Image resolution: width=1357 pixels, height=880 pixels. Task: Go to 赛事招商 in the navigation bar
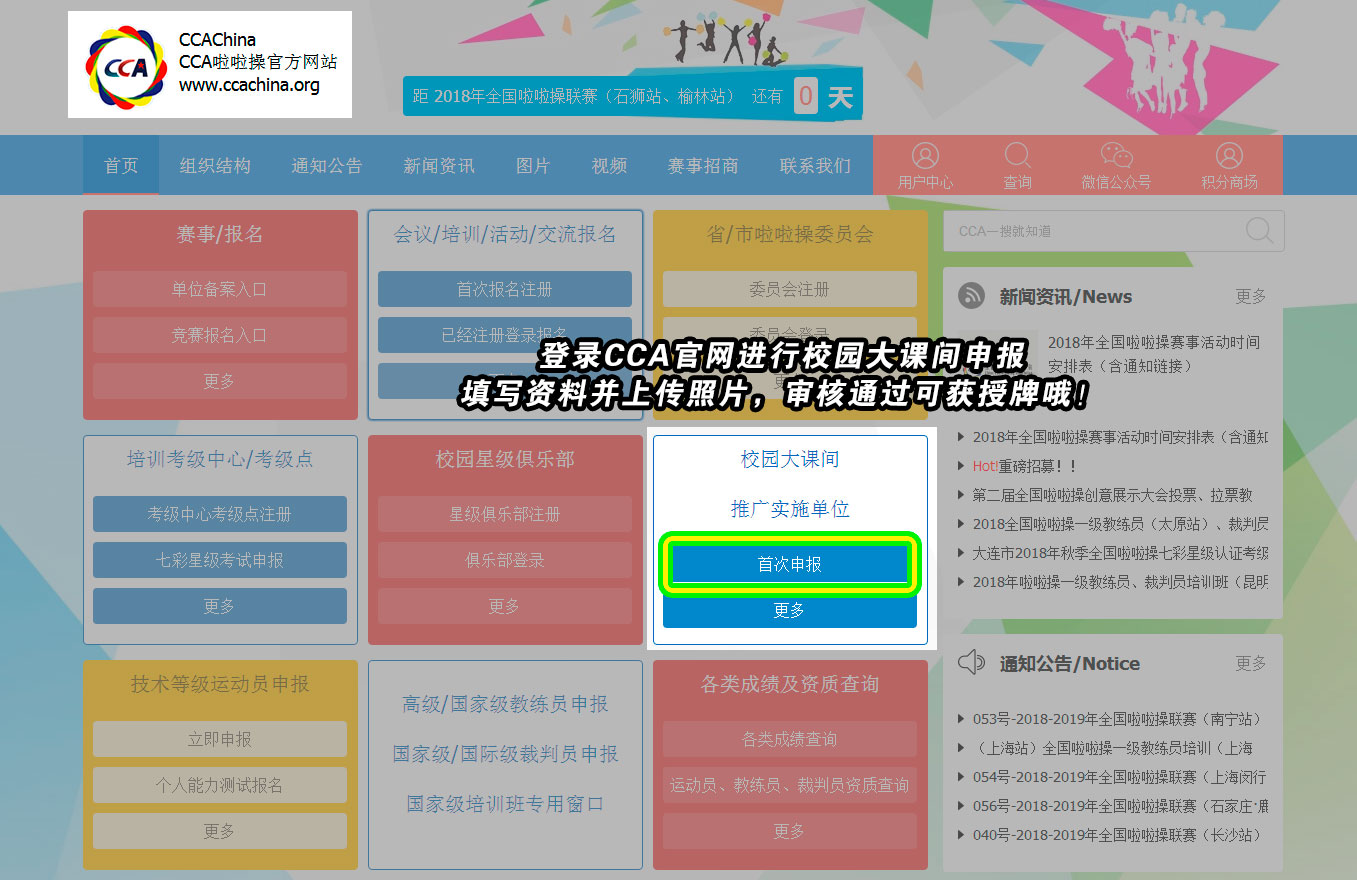703,166
